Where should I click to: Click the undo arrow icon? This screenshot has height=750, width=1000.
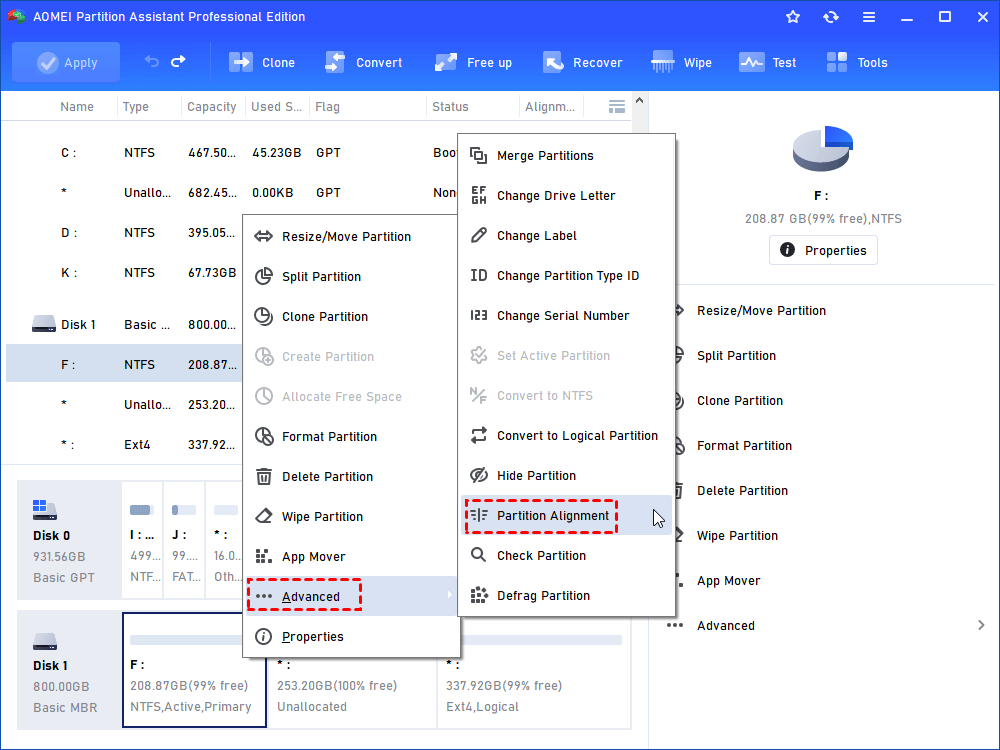click(x=152, y=62)
